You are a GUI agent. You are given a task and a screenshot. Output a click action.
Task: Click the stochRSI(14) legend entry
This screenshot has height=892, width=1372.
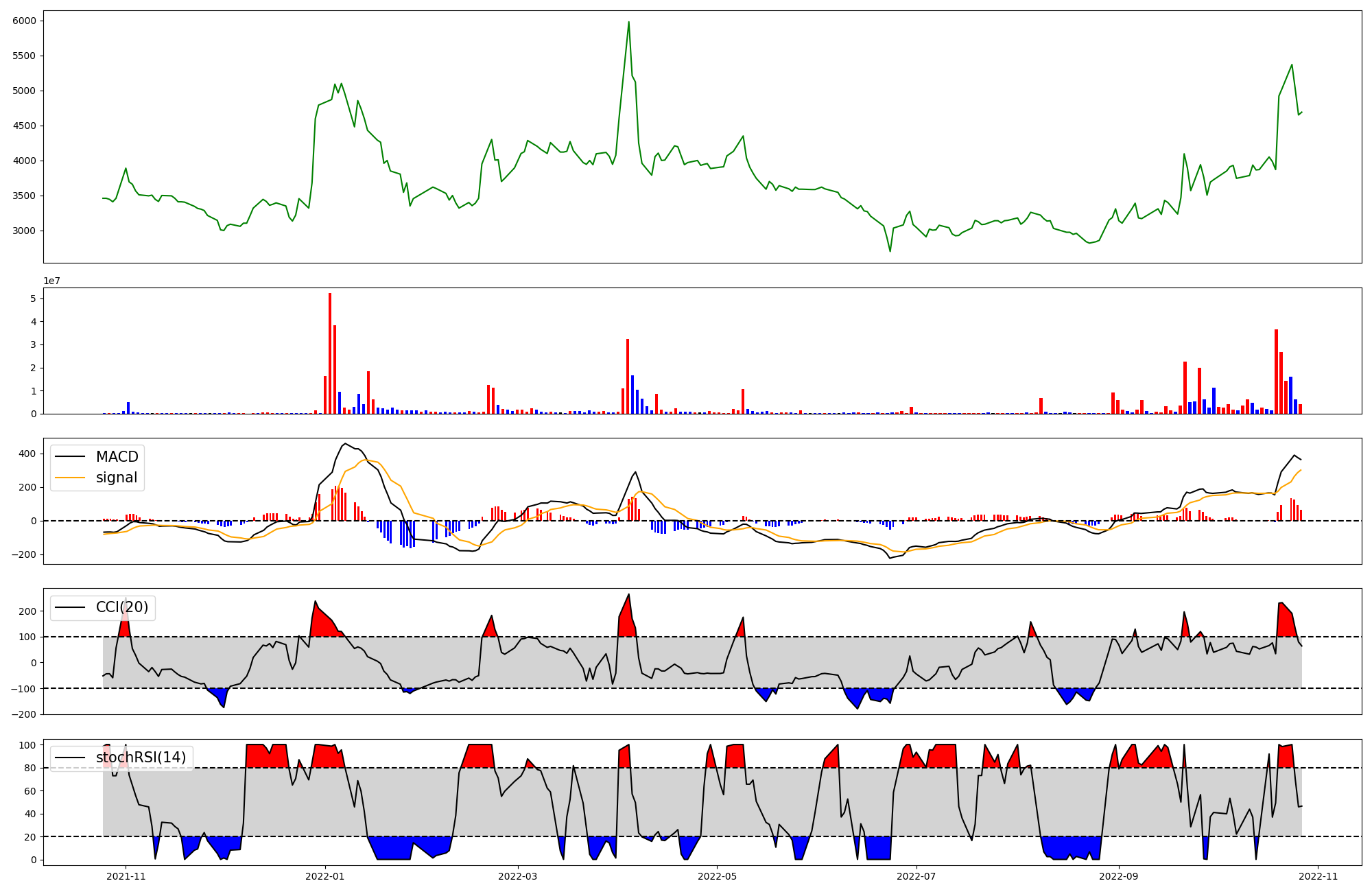[x=141, y=758]
